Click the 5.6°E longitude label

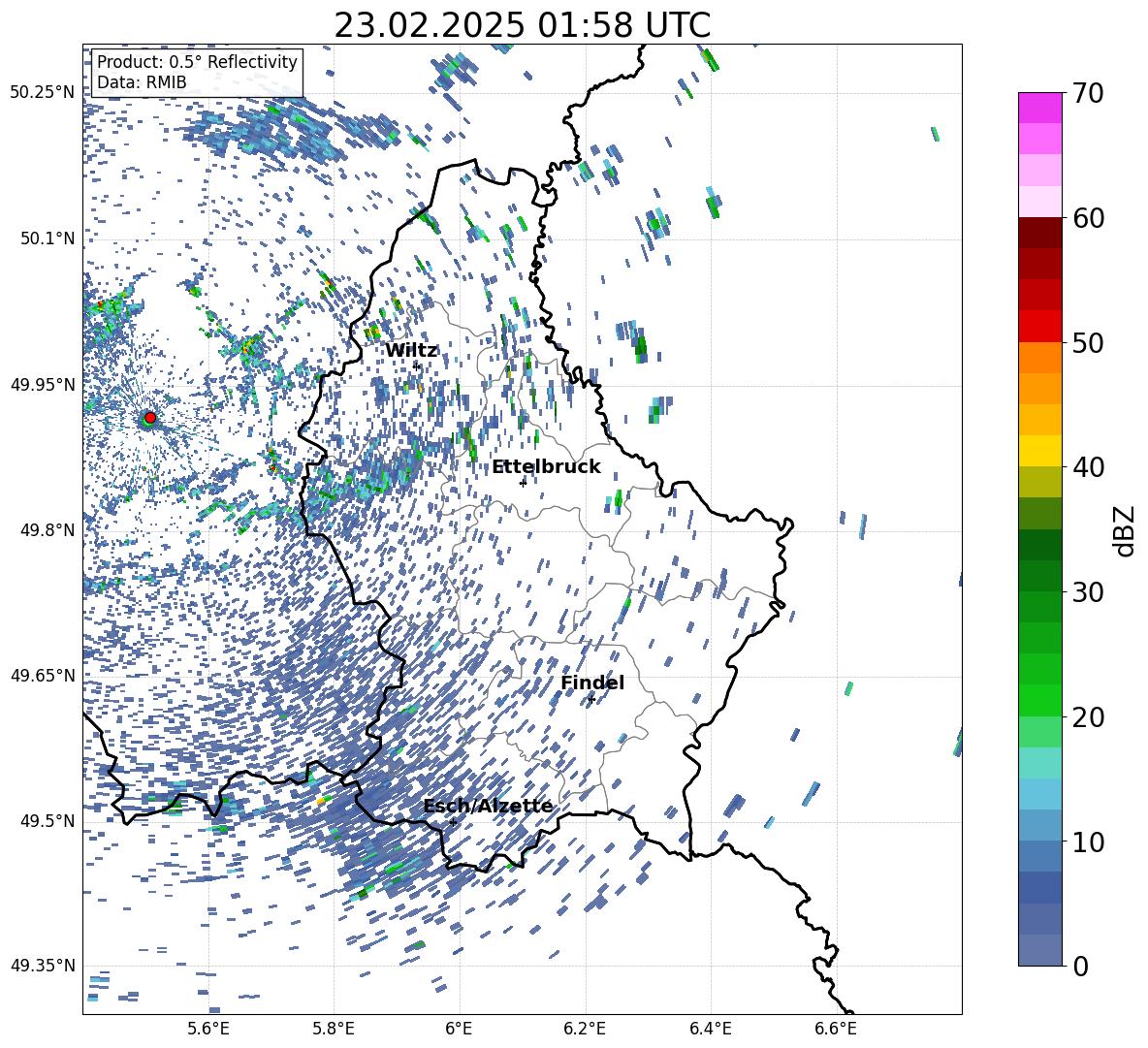click(x=207, y=1029)
